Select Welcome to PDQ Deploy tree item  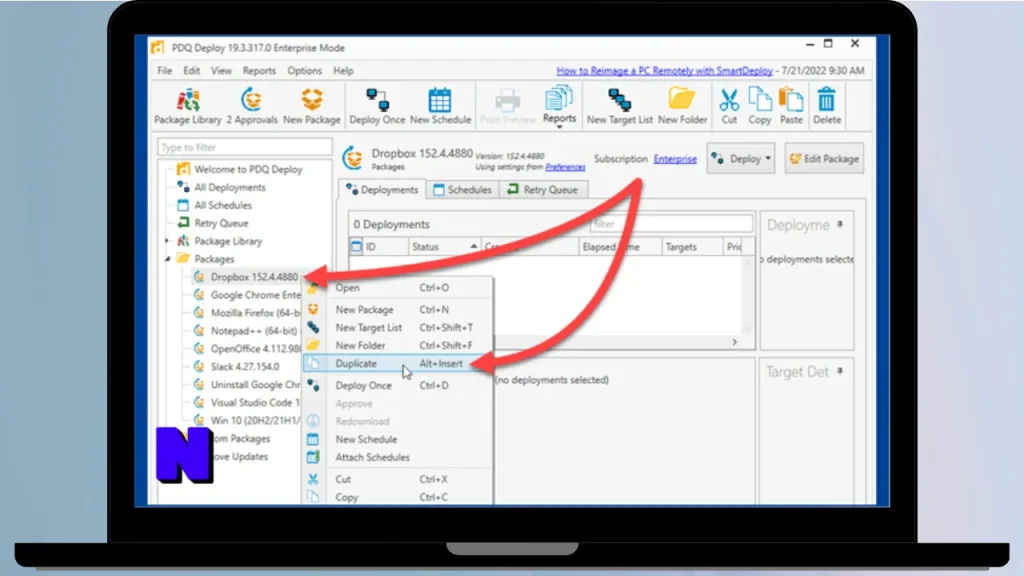(248, 169)
